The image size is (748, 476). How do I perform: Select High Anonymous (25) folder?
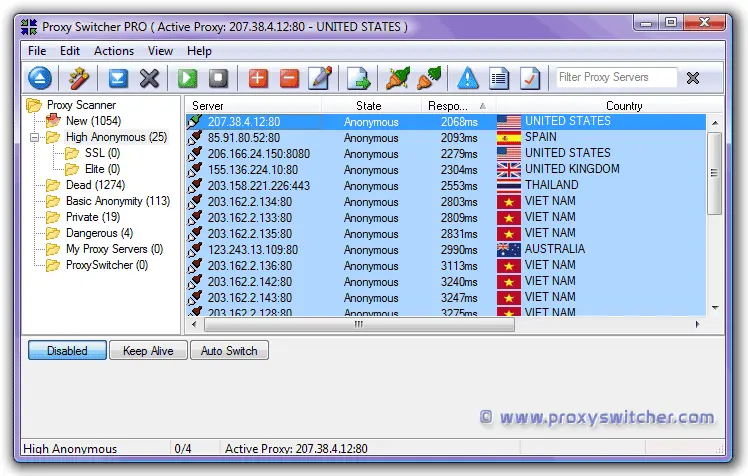click(116, 137)
